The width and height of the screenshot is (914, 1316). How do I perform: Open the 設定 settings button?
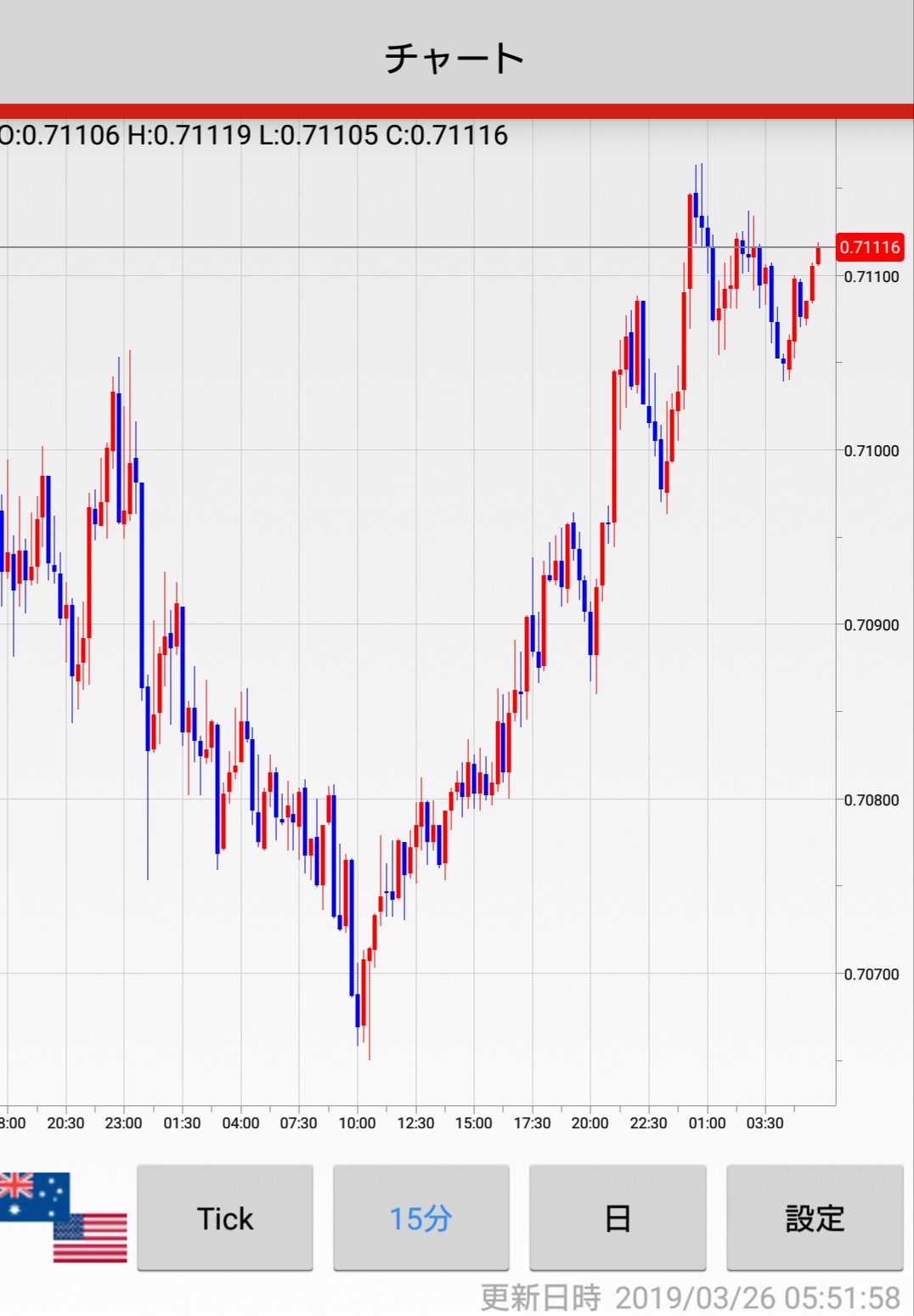coord(815,1217)
